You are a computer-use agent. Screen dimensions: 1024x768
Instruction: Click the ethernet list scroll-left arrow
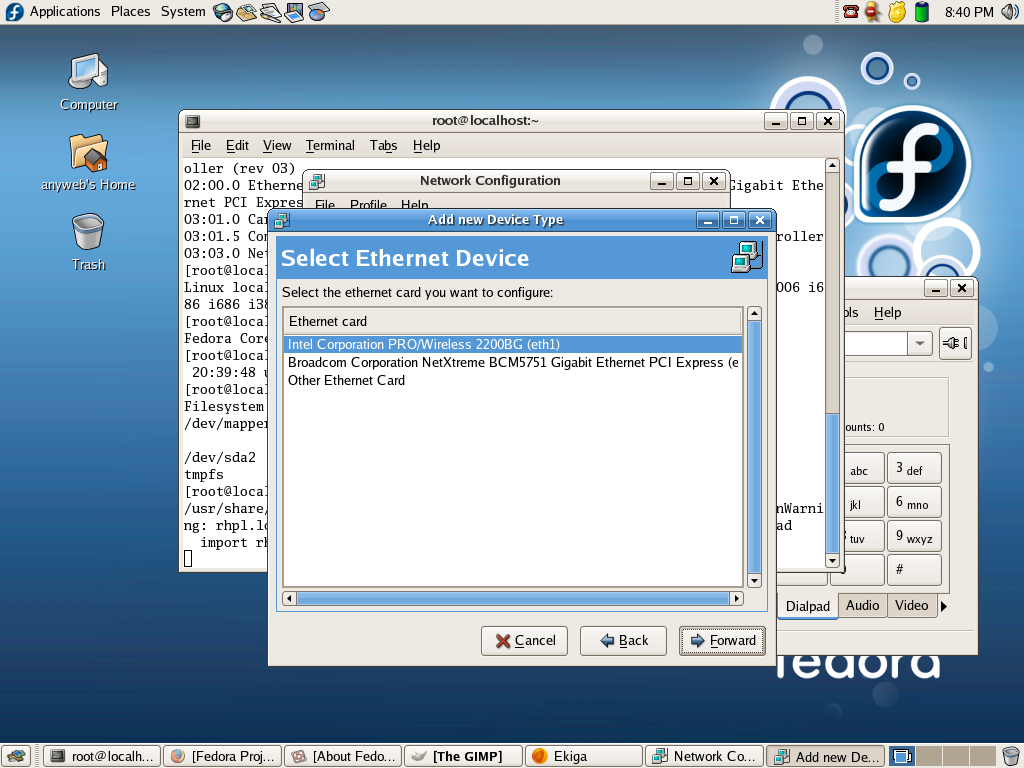289,598
